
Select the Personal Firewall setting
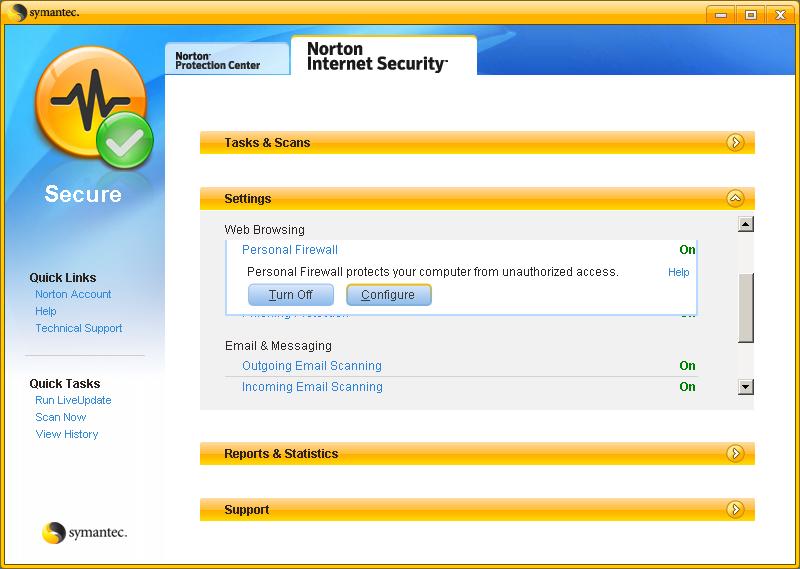point(289,250)
